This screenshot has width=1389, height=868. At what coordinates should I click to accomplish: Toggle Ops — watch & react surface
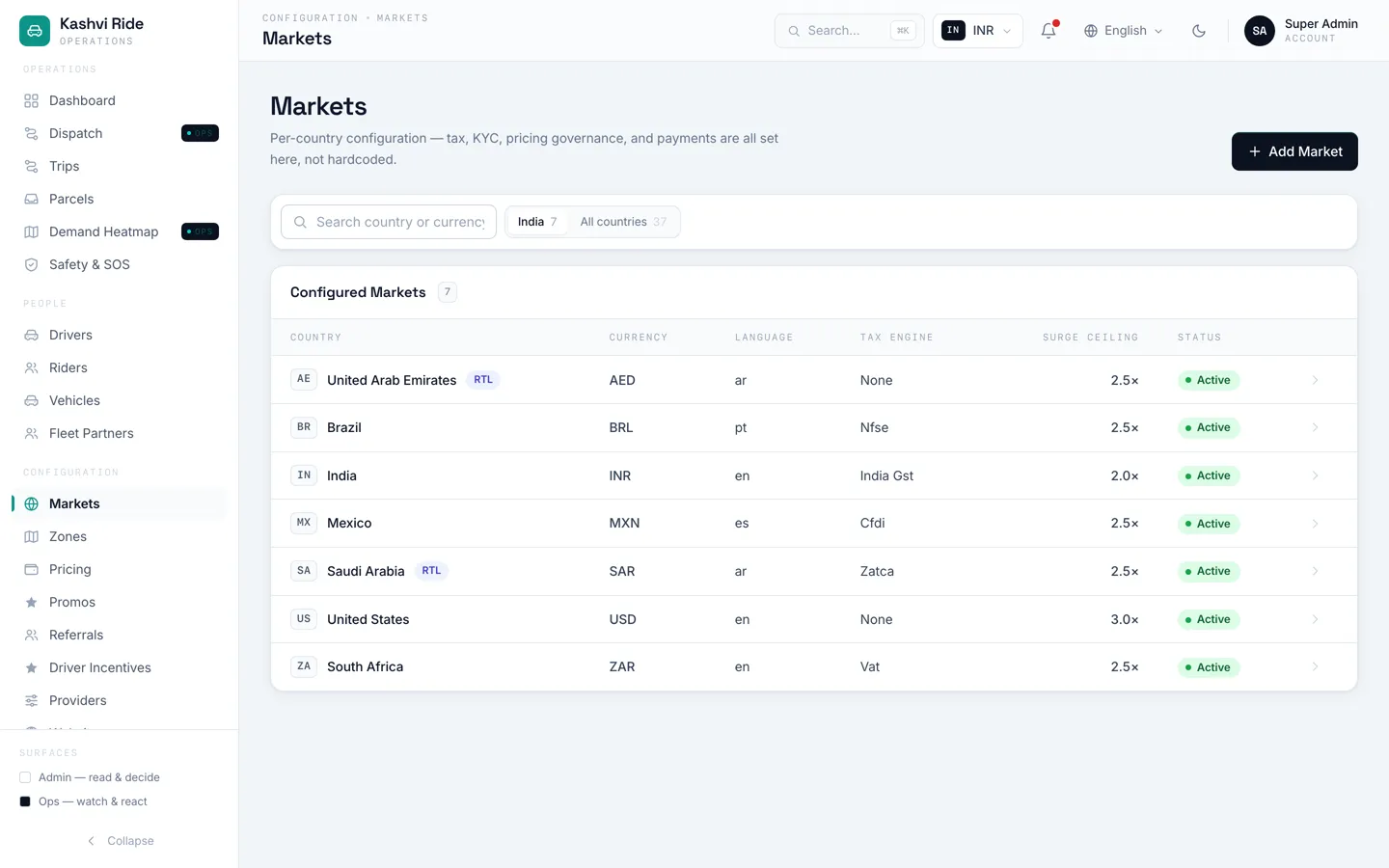[25, 801]
